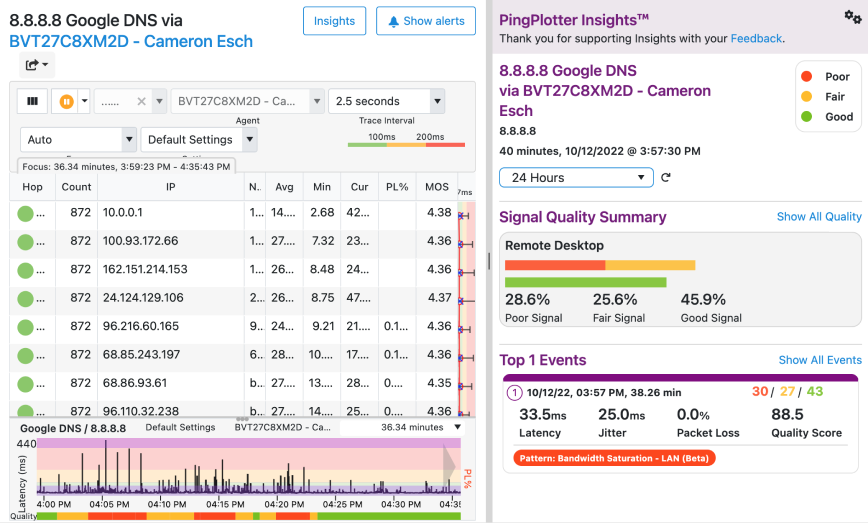
Task: Click the bell Show alerts button
Action: click(426, 21)
